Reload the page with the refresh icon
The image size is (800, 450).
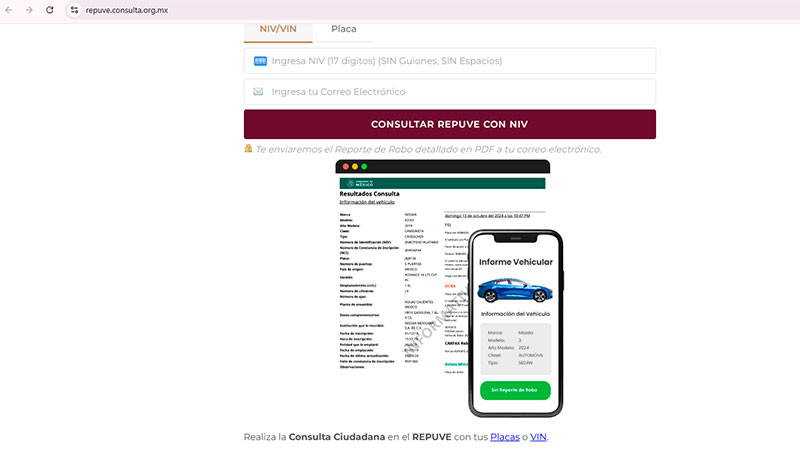pos(49,9)
